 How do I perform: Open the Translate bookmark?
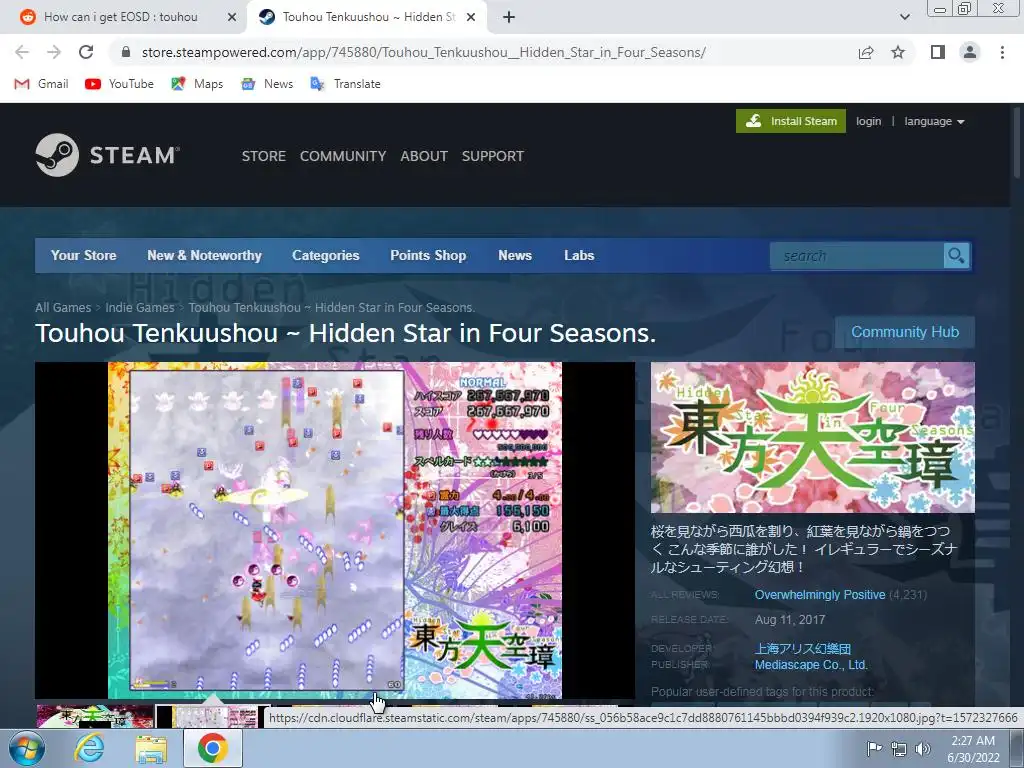(345, 84)
